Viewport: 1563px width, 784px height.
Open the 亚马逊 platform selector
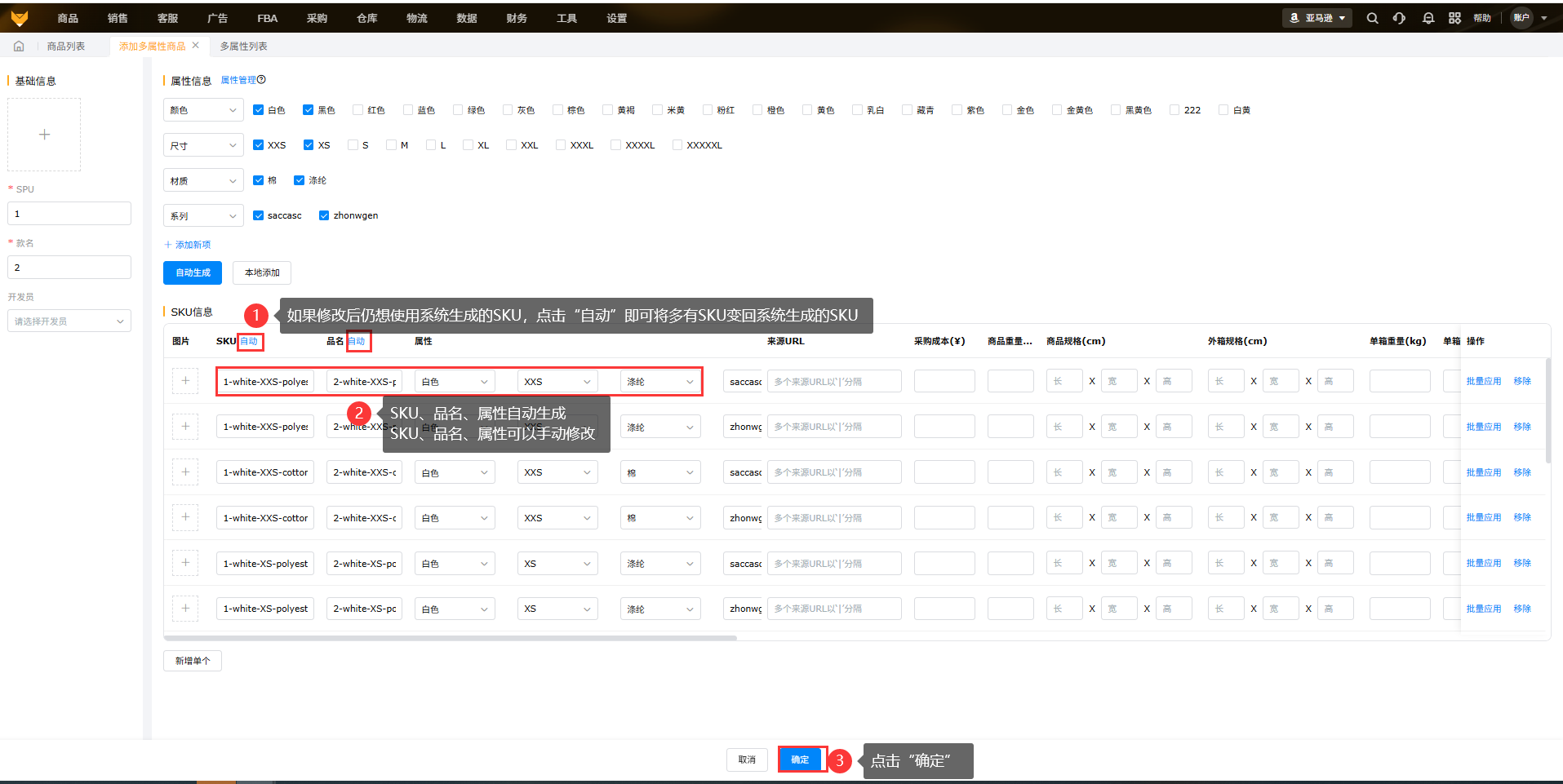pos(1317,18)
